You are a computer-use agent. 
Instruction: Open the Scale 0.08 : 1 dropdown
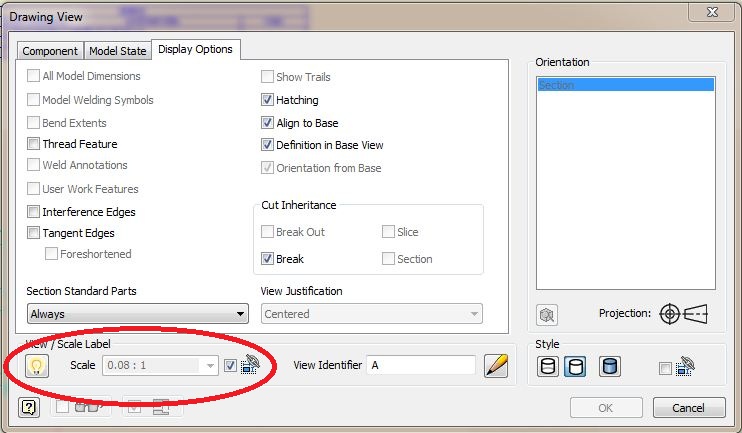click(x=160, y=365)
